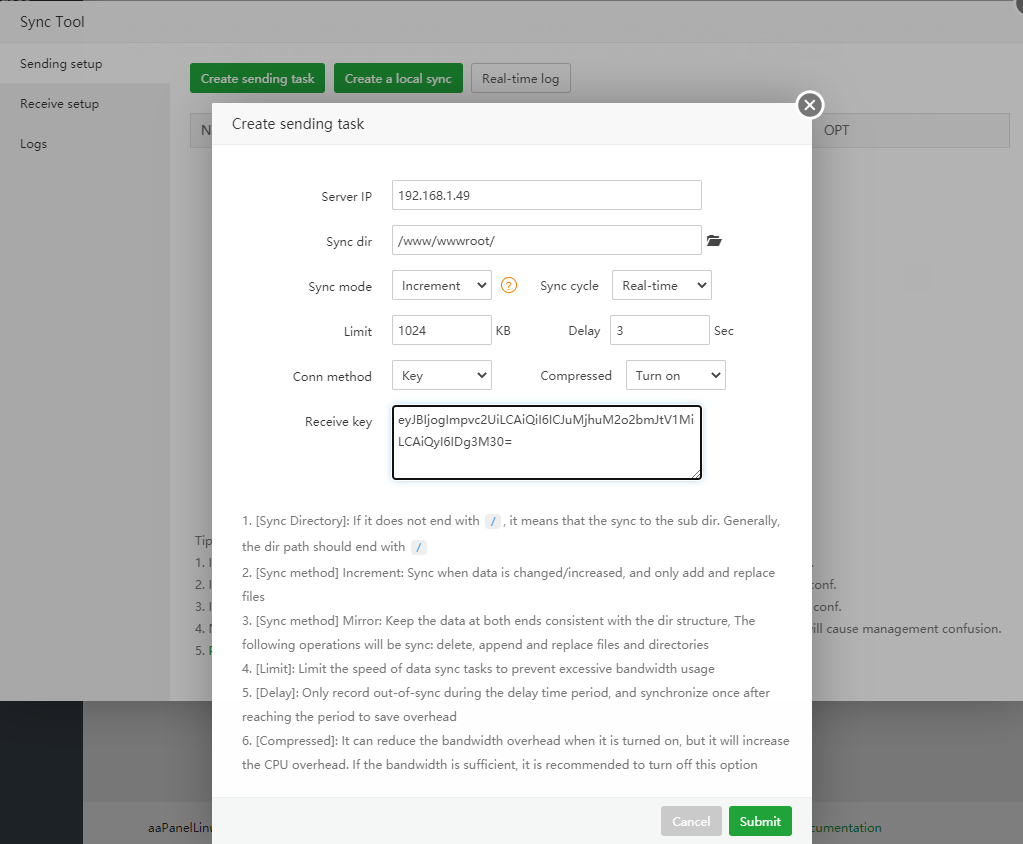Click the folder browse icon beside Sync dir
The image size is (1023, 844).
713,241
